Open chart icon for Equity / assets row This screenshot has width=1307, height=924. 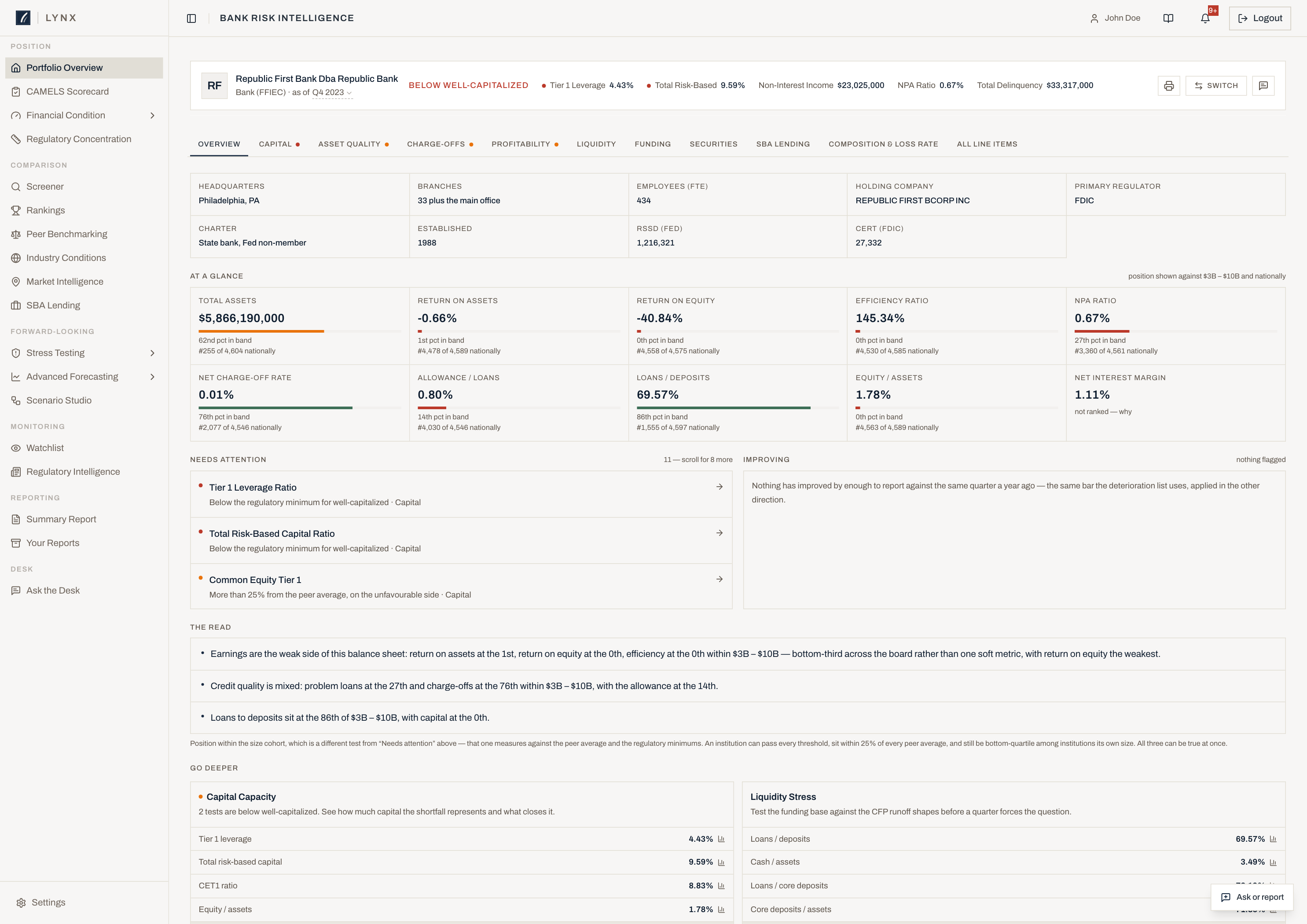pos(721,909)
